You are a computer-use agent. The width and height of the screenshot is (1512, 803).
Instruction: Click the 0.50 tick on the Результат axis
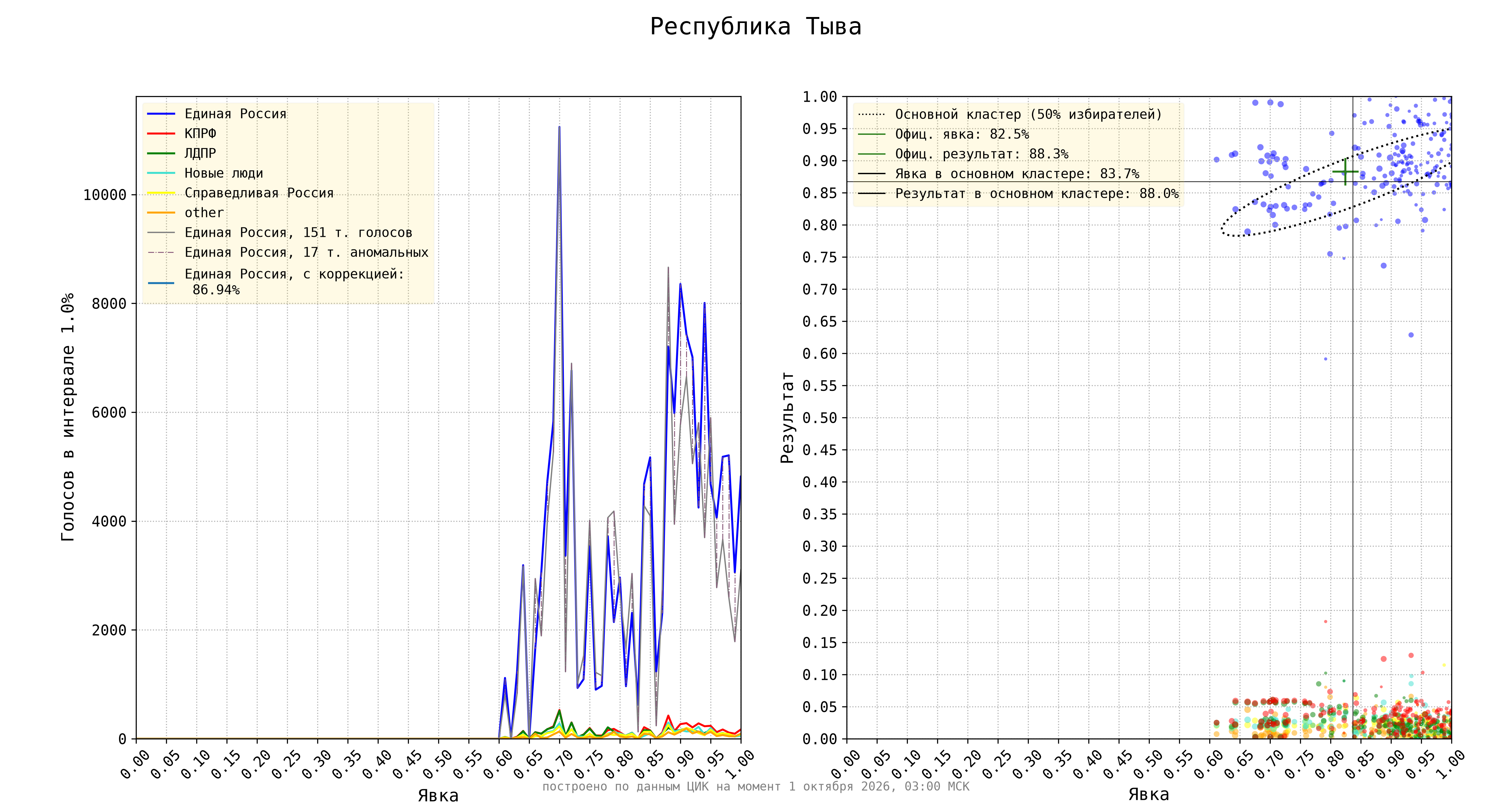[x=820, y=418]
